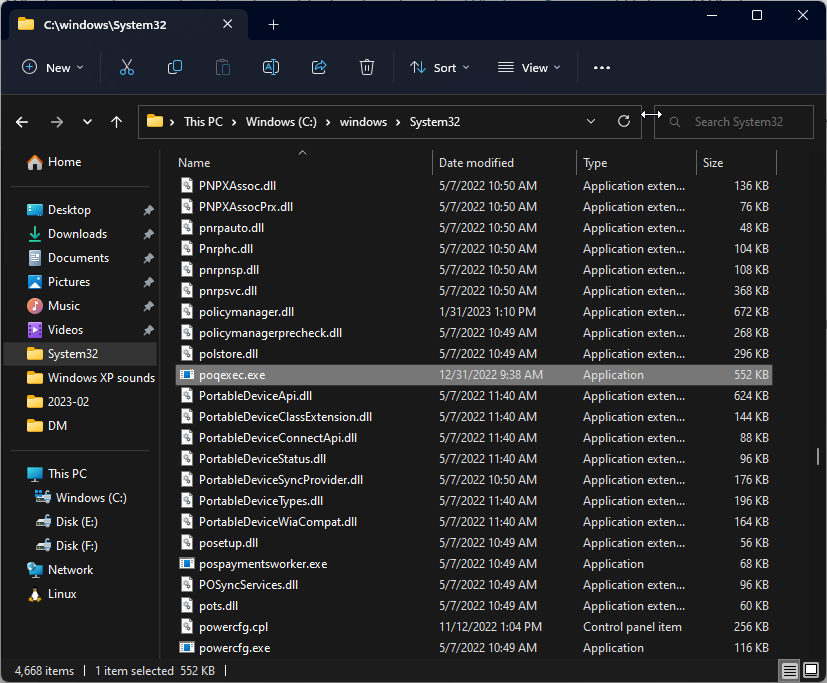Expand the address bar history dropdown

pyautogui.click(x=591, y=121)
